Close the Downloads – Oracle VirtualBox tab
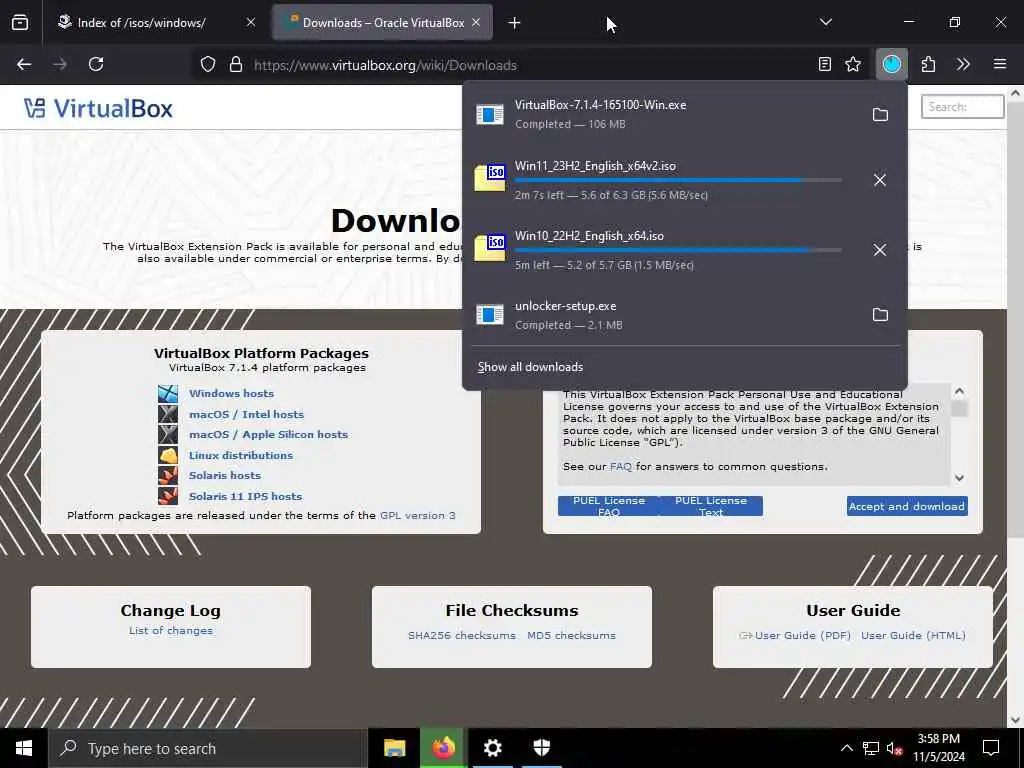 [x=476, y=23]
